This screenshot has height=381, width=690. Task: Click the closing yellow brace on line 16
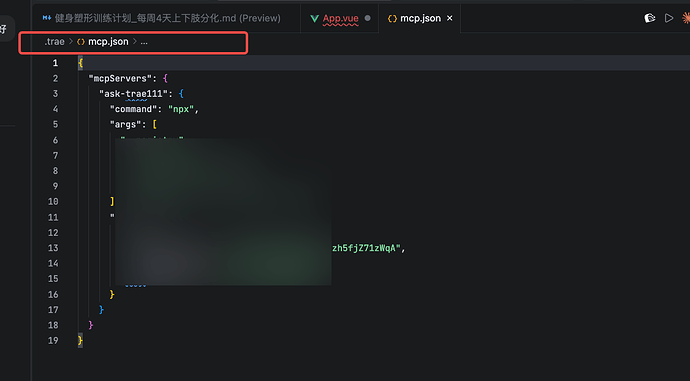112,294
